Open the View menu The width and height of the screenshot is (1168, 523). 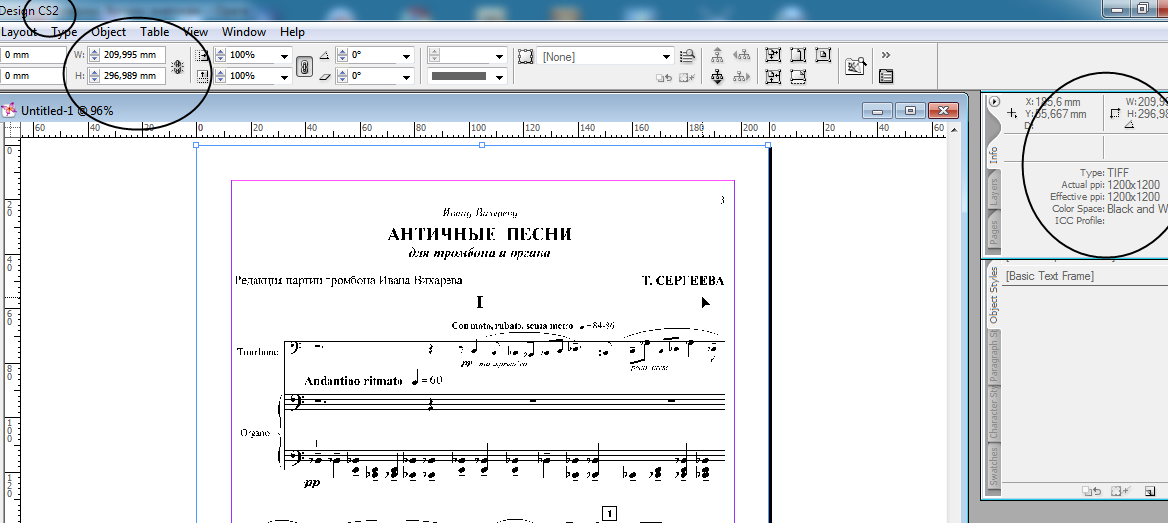[x=196, y=32]
